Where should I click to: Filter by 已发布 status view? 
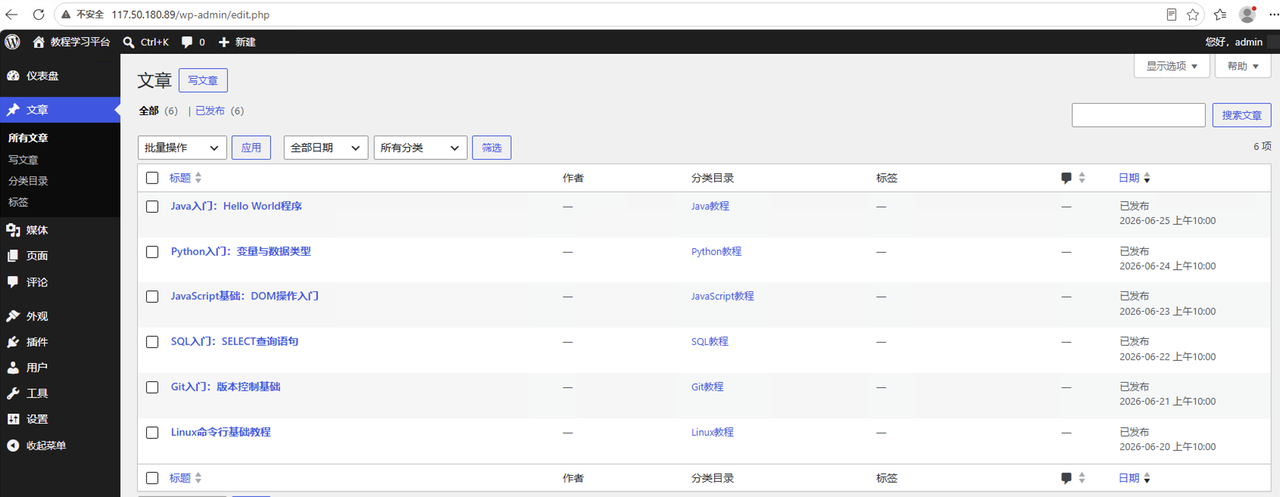click(209, 111)
